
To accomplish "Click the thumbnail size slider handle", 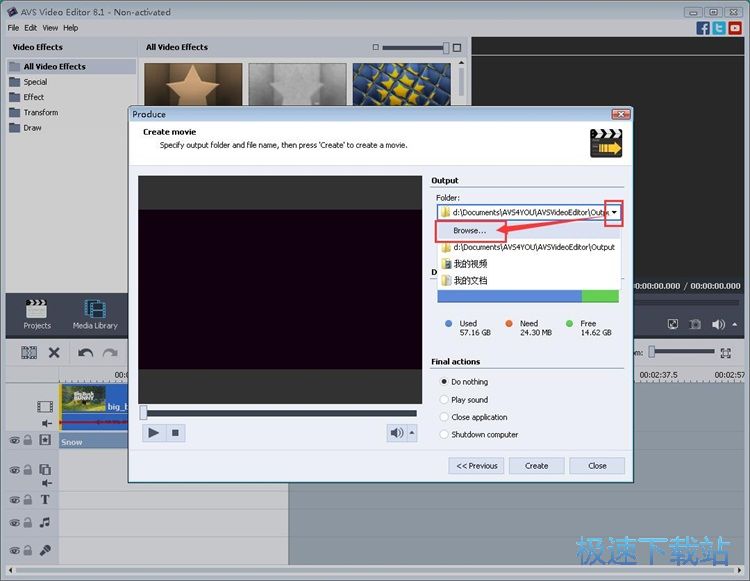I will point(446,47).
